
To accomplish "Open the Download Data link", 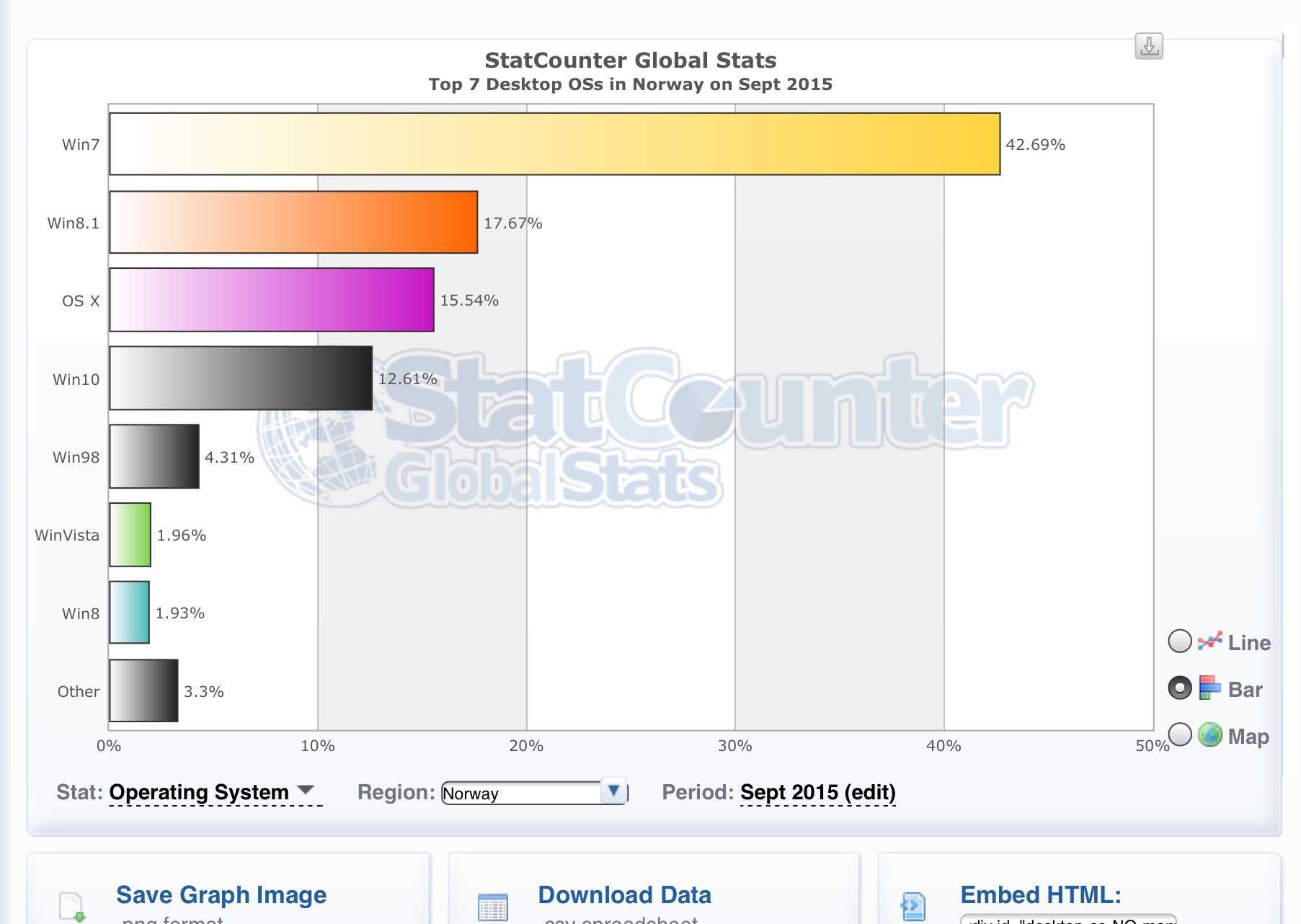I will click(x=624, y=894).
